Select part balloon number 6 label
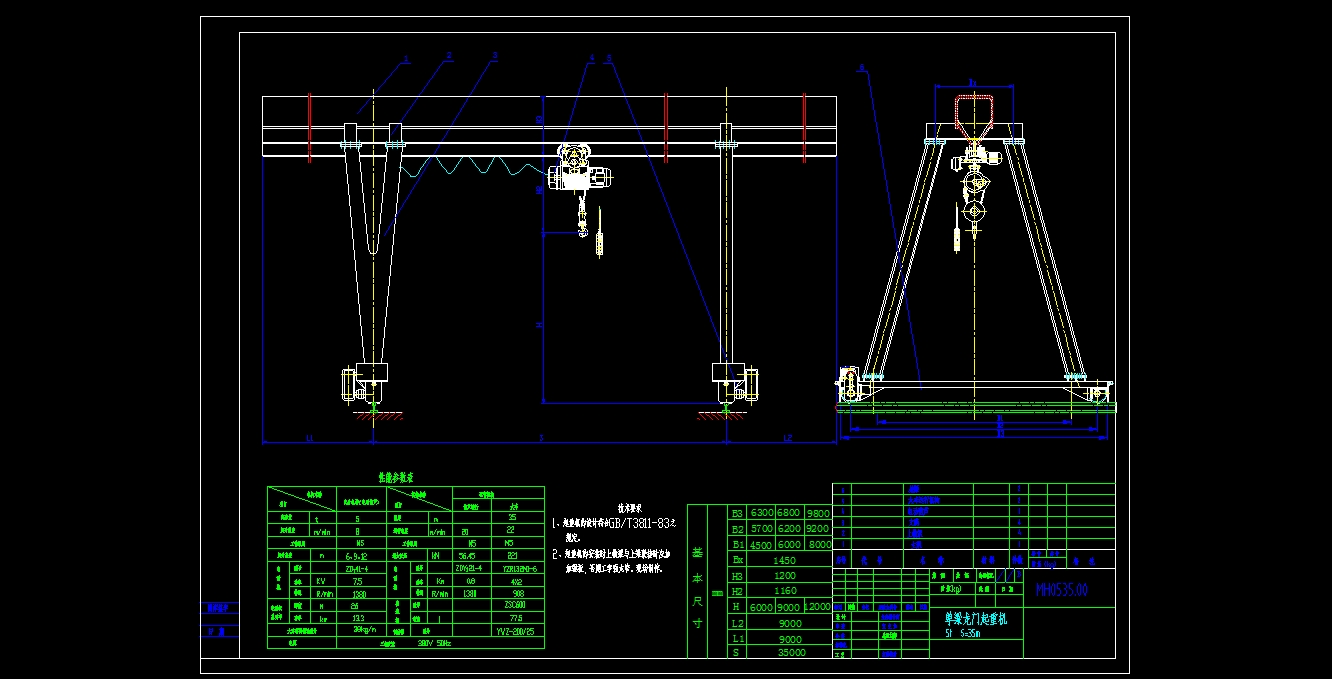This screenshot has width=1332, height=679. [x=862, y=69]
